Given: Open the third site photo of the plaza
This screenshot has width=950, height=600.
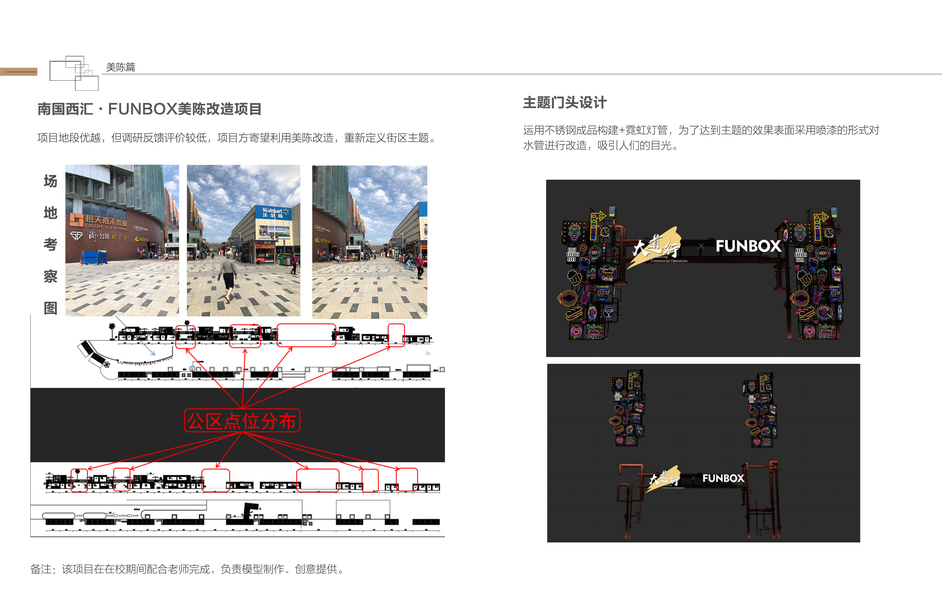Looking at the screenshot, I should coord(370,242).
